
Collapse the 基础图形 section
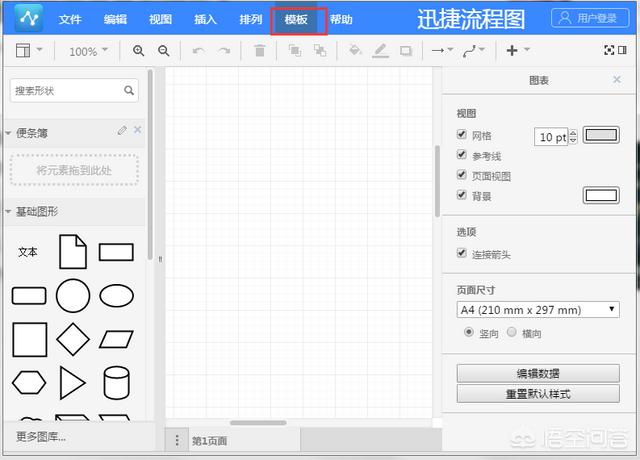pyautogui.click(x=8, y=211)
